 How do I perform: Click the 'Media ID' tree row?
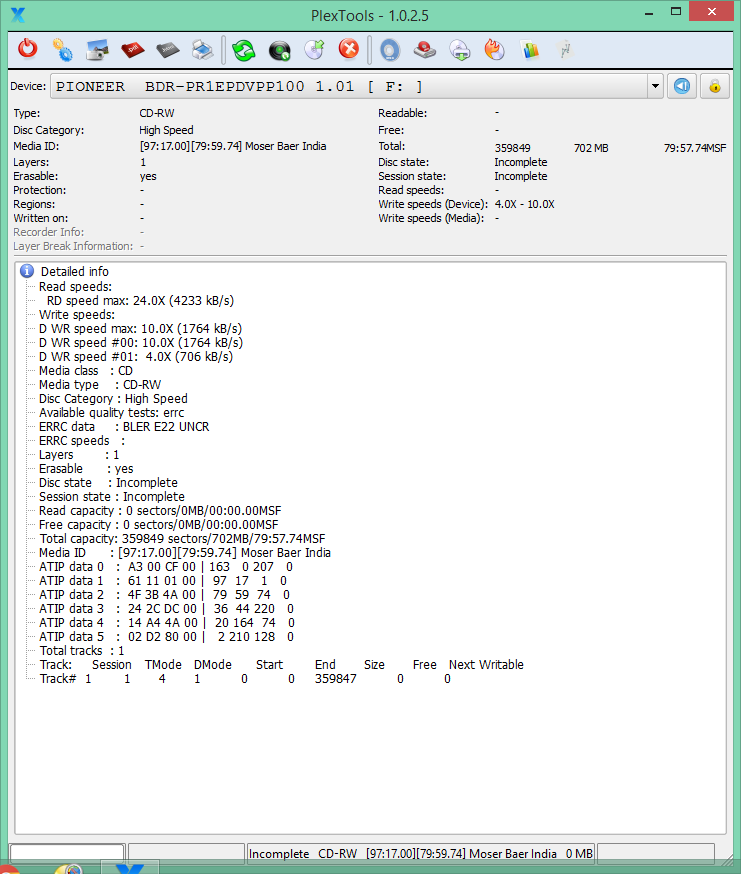click(185, 552)
